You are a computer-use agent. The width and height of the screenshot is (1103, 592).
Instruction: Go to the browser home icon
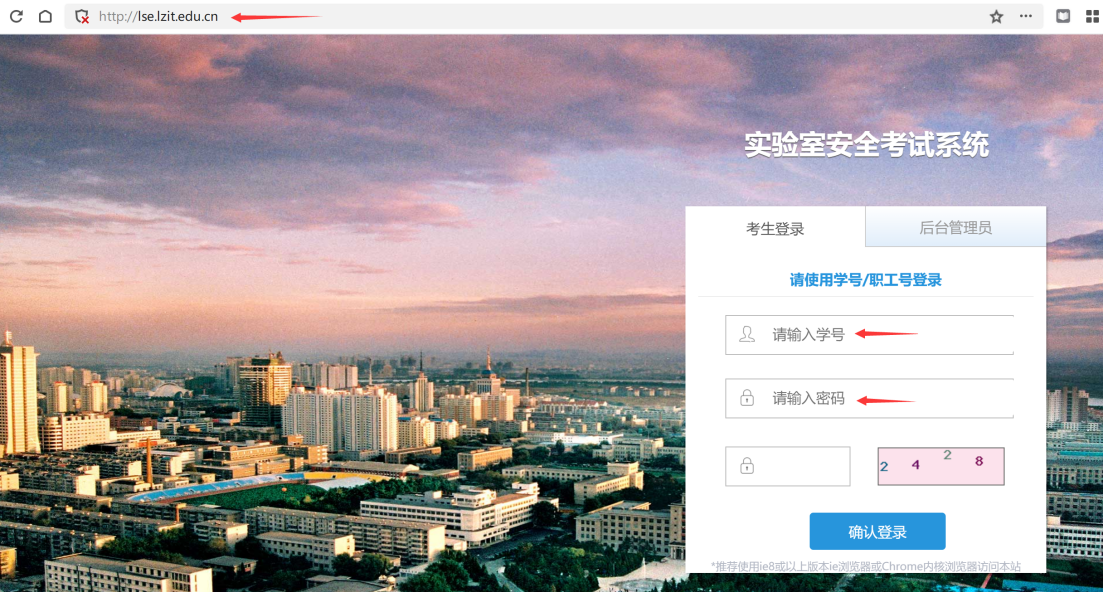coord(45,16)
